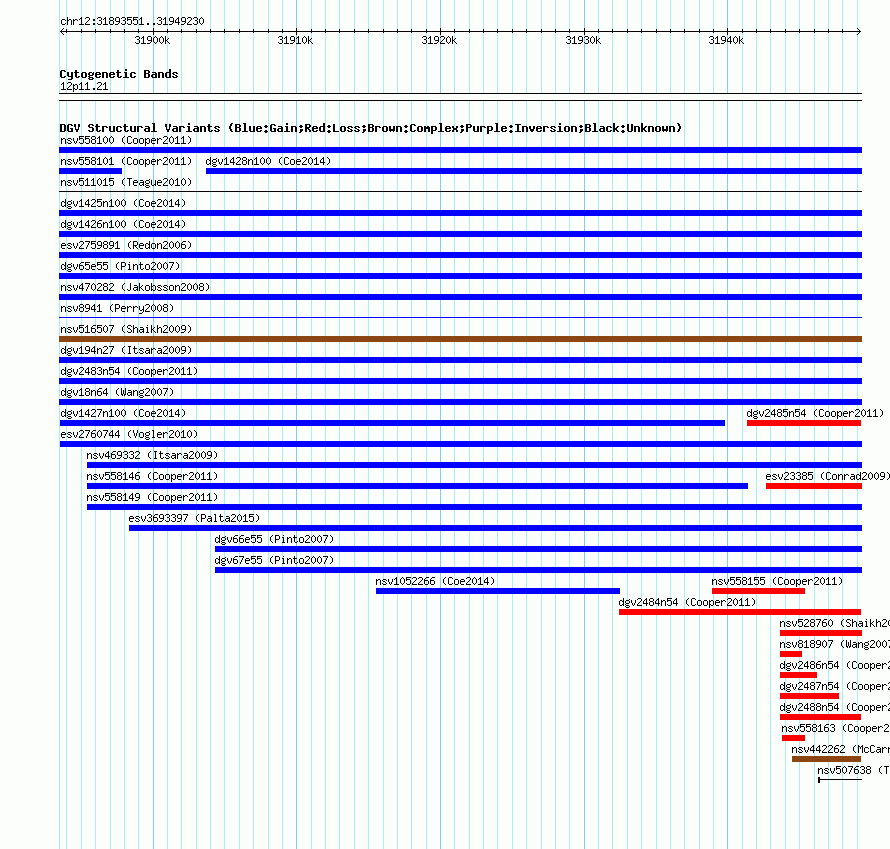The image size is (890, 849).
Task: Click esv3693397 (Palta2015) label
Action: pos(194,518)
